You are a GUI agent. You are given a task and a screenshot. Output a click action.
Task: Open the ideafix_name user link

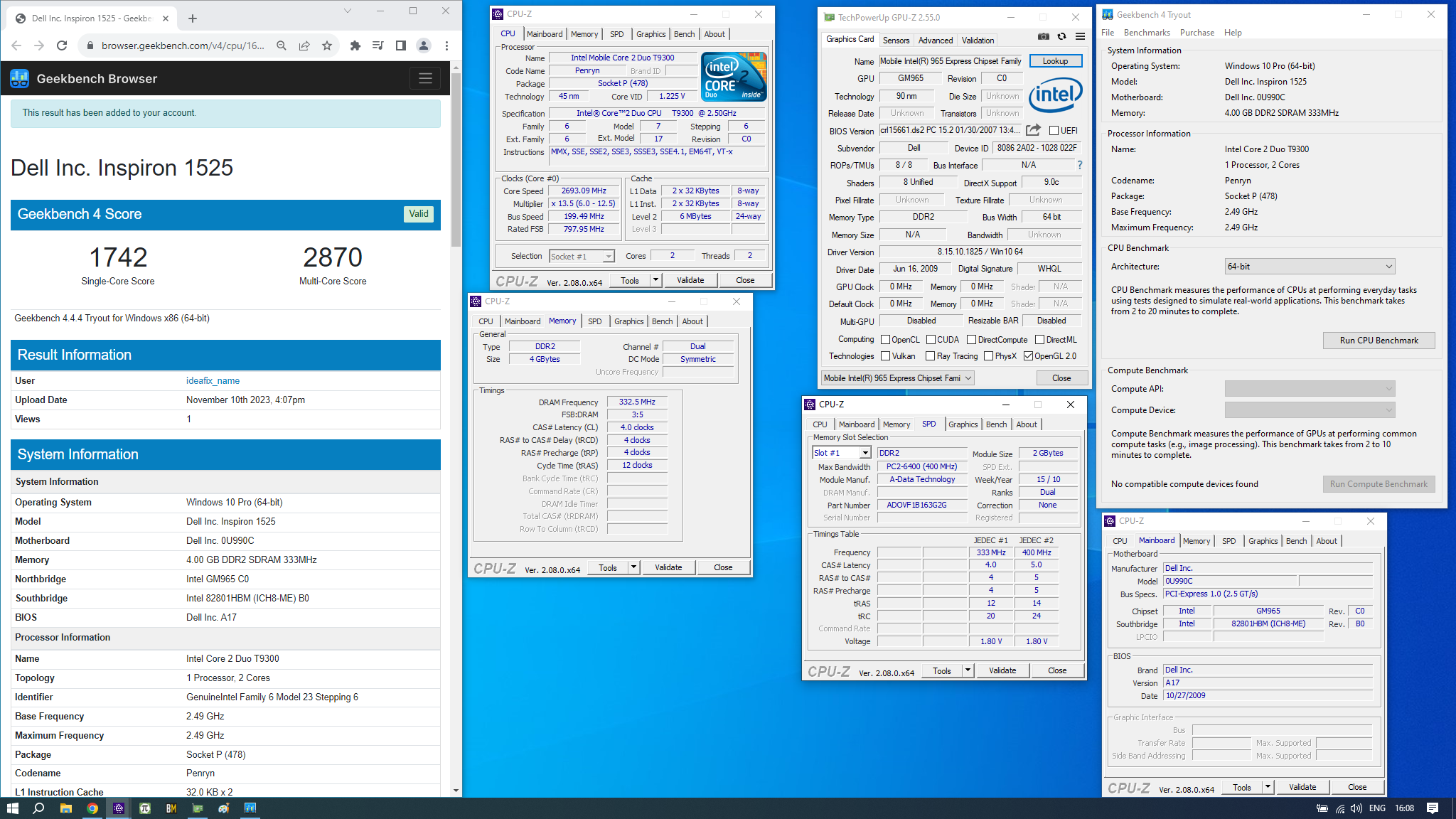tap(213, 381)
